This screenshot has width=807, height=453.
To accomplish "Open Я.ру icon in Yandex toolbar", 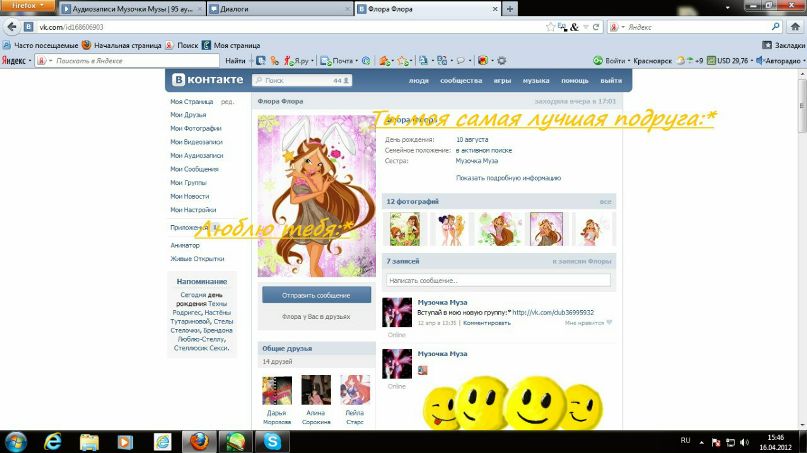I will [296, 61].
